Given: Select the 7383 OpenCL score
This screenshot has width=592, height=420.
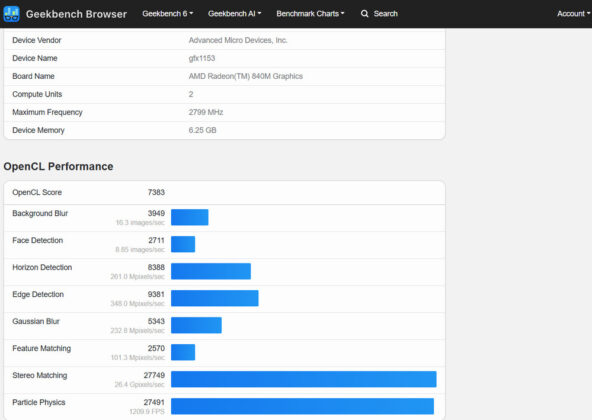Looking at the screenshot, I should tap(156, 192).
